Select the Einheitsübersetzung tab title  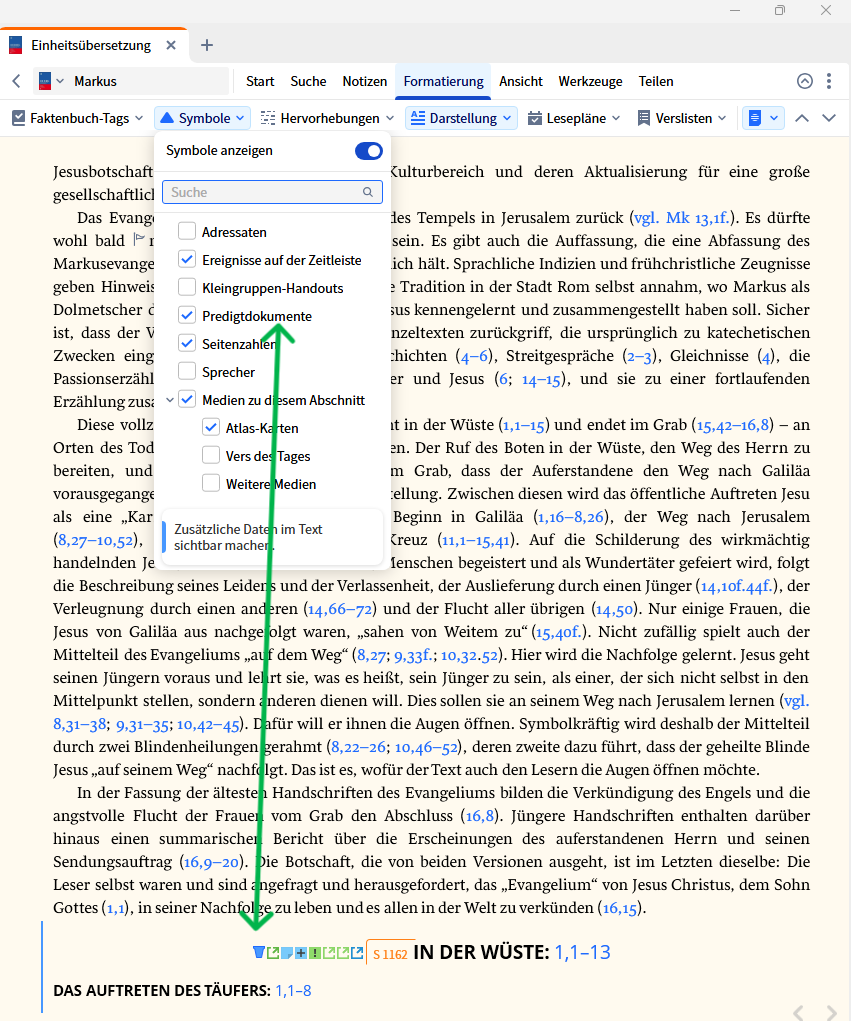point(91,46)
